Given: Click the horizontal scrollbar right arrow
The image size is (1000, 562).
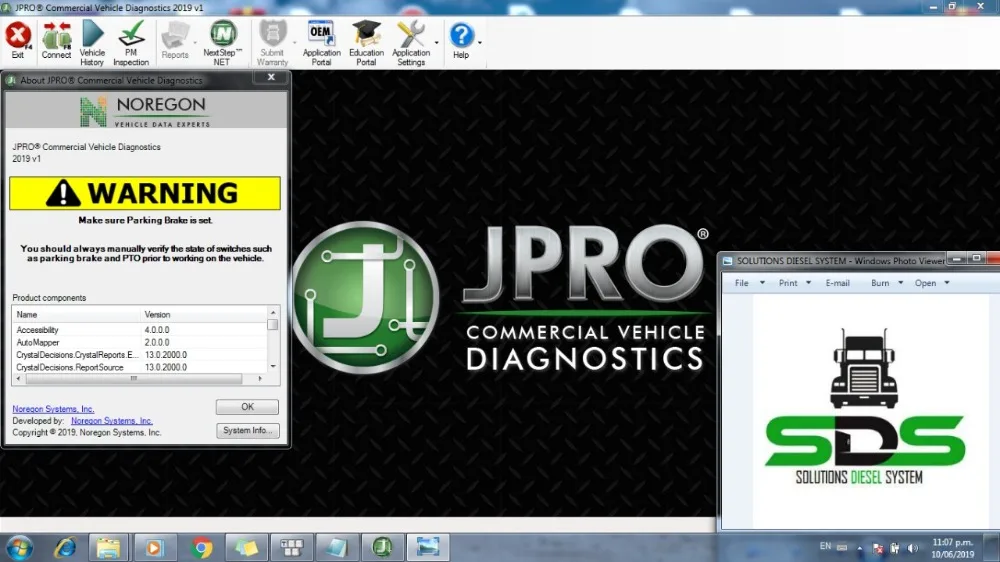Looking at the screenshot, I should (x=260, y=379).
